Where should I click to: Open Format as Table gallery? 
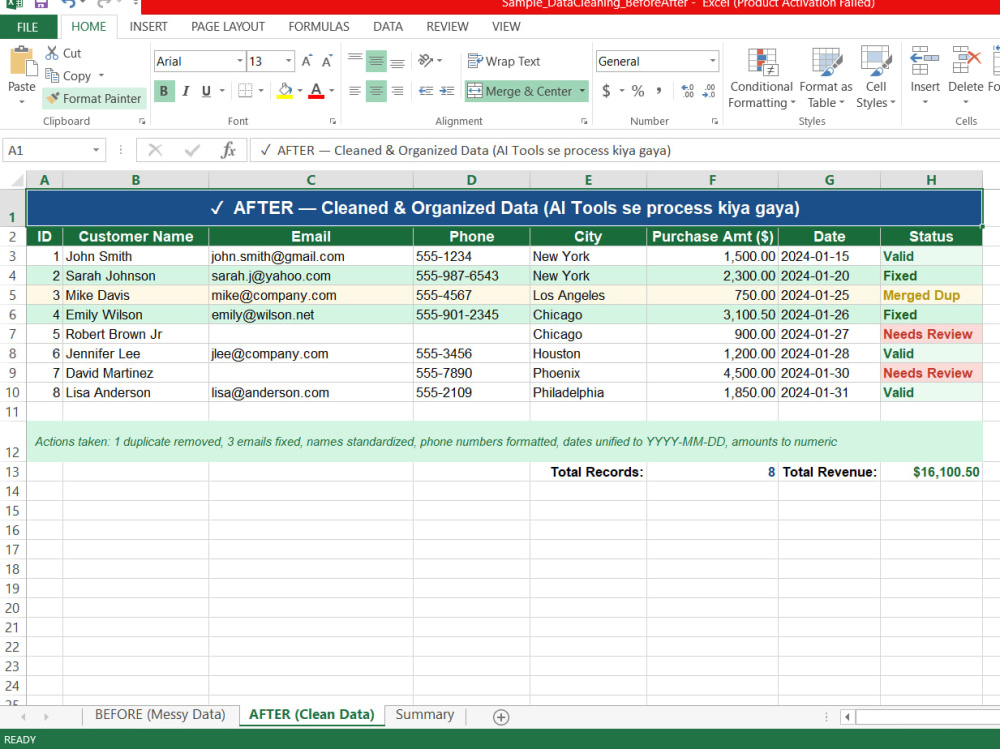coord(826,78)
